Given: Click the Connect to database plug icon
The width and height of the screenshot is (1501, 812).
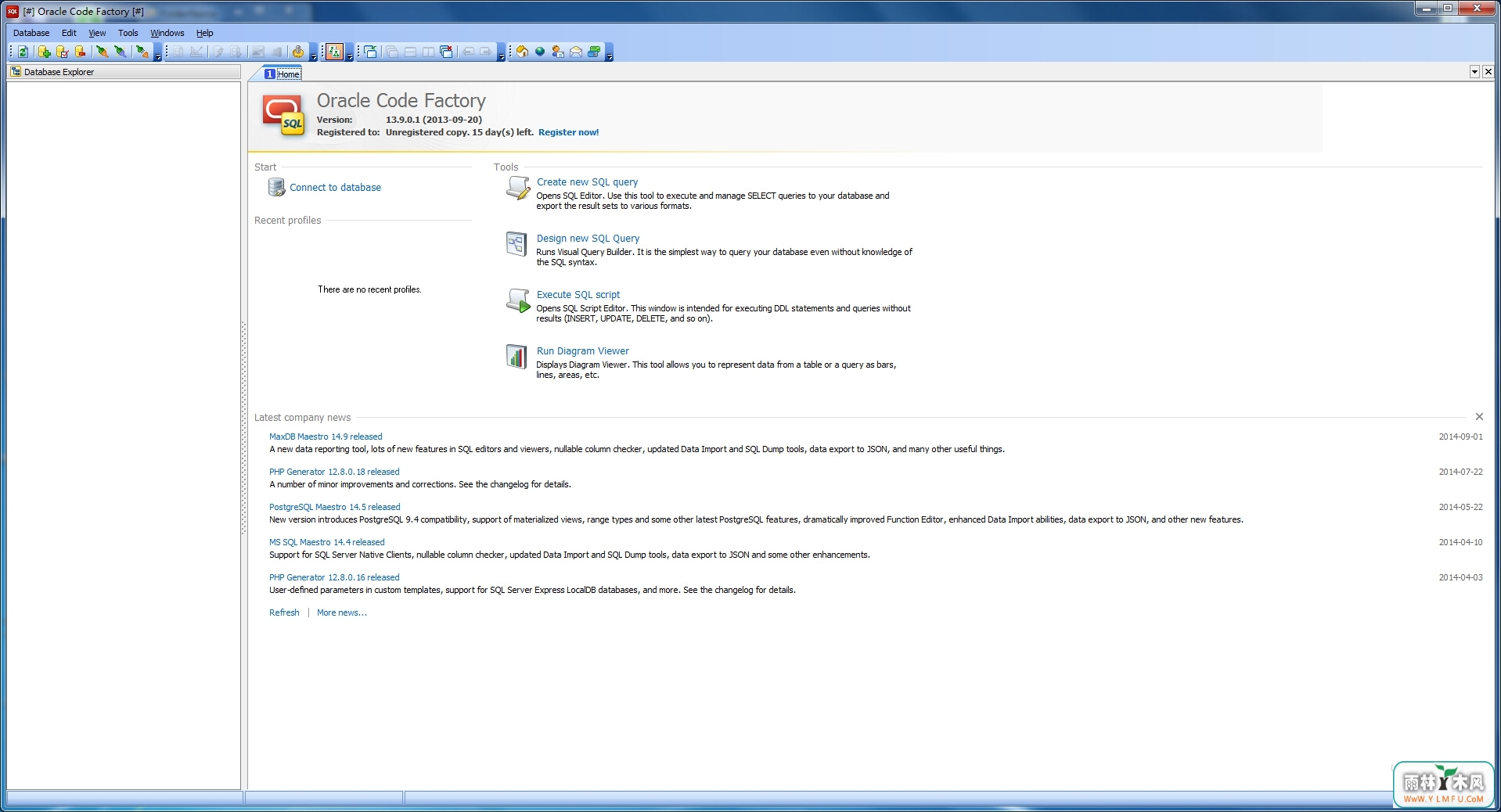Looking at the screenshot, I should coord(102,52).
